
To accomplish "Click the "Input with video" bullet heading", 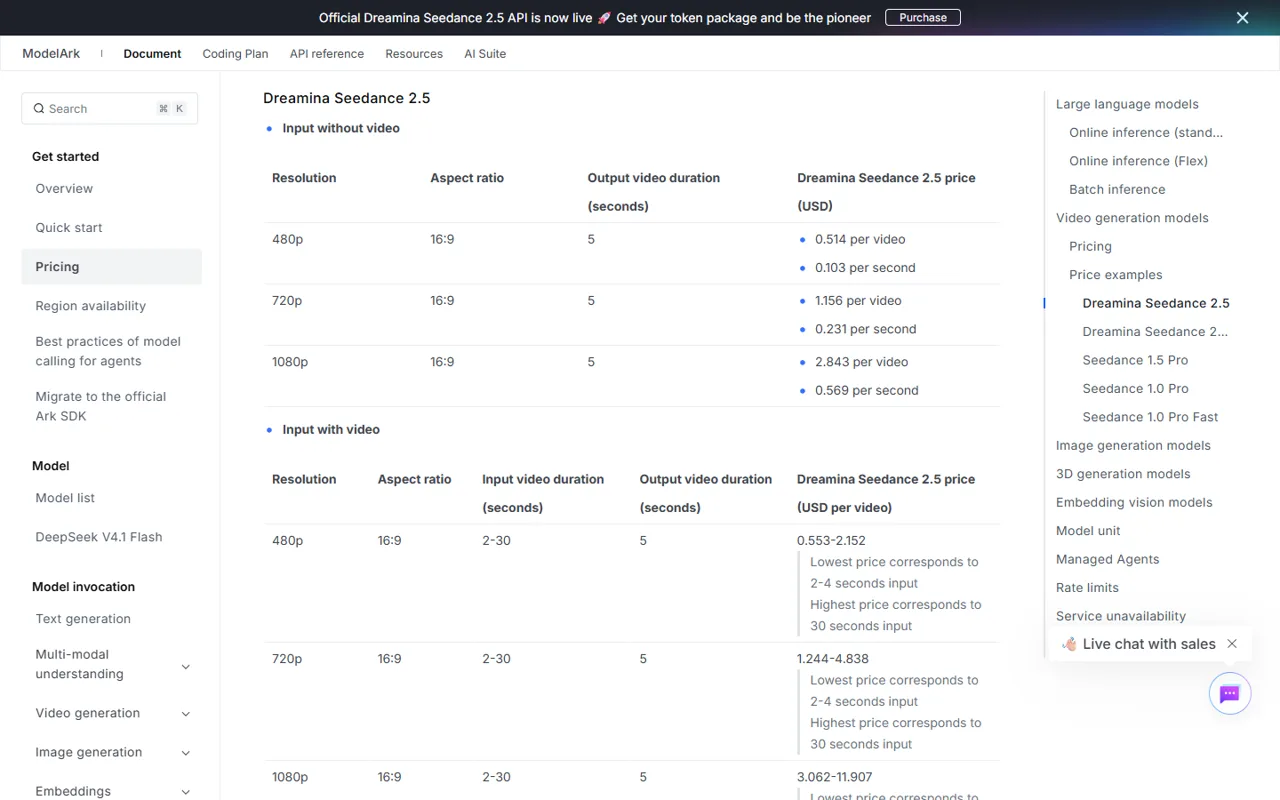I will coord(331,430).
